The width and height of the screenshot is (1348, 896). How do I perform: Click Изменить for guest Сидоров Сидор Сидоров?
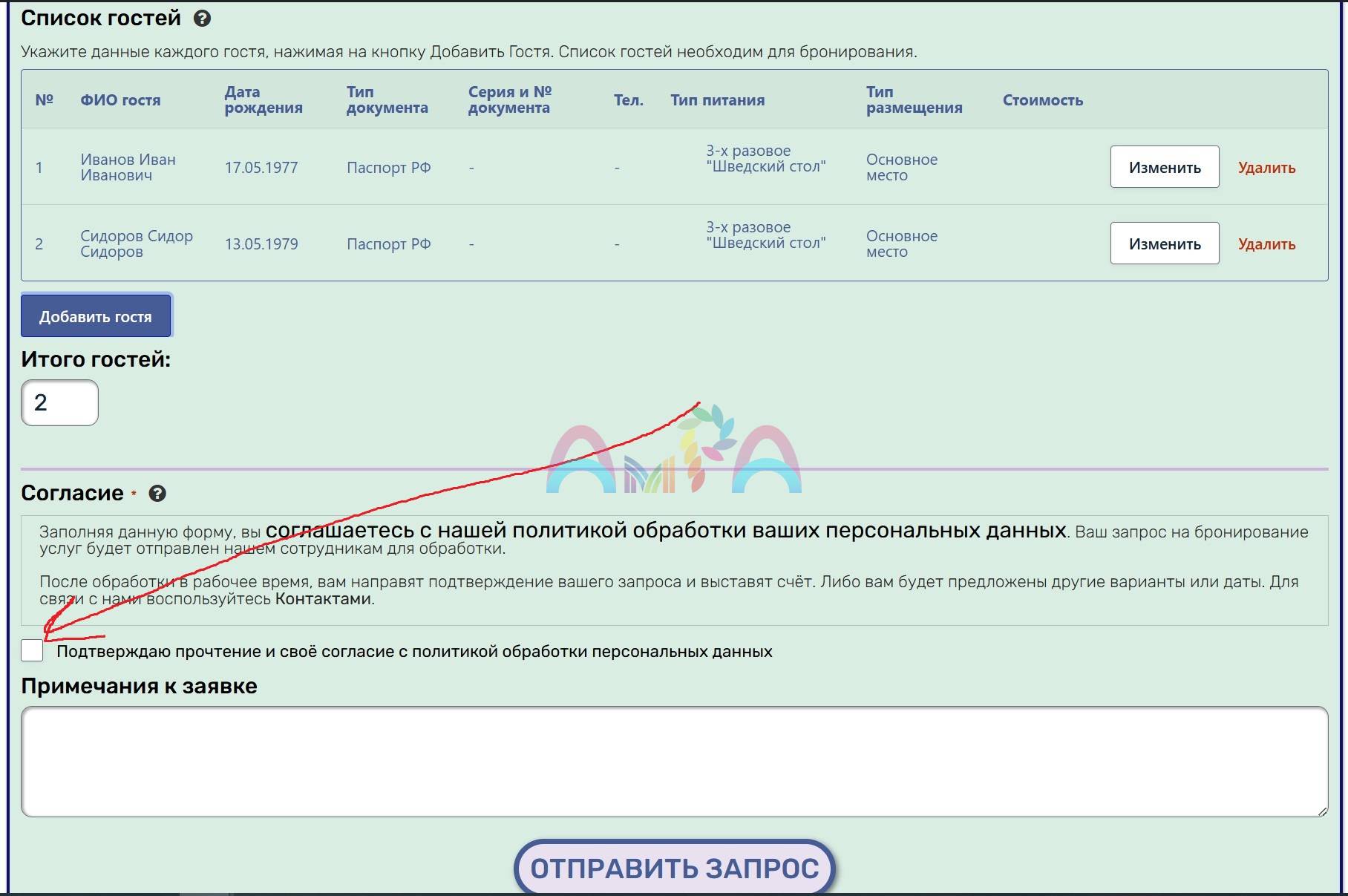pyautogui.click(x=1165, y=243)
